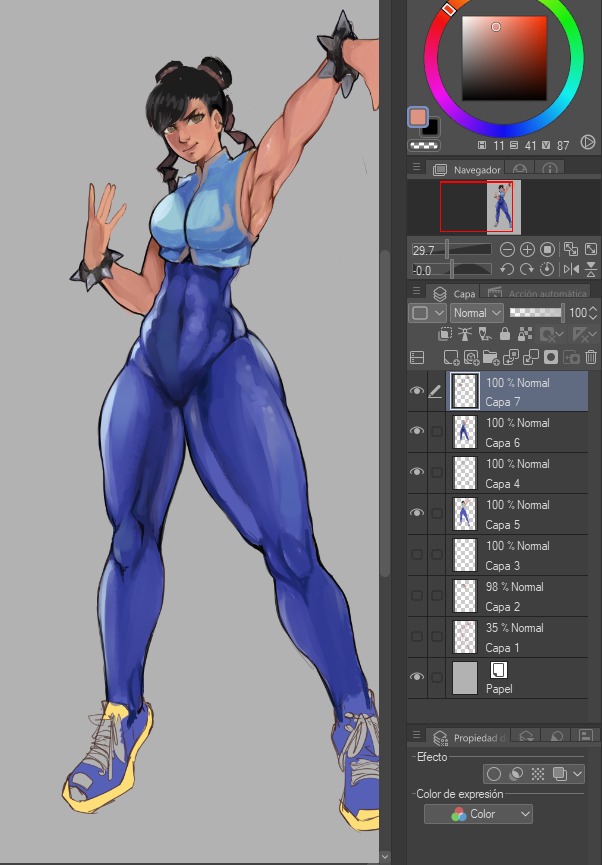Image resolution: width=602 pixels, height=865 pixels.
Task: Click the border effect circle icon
Action: click(494, 774)
